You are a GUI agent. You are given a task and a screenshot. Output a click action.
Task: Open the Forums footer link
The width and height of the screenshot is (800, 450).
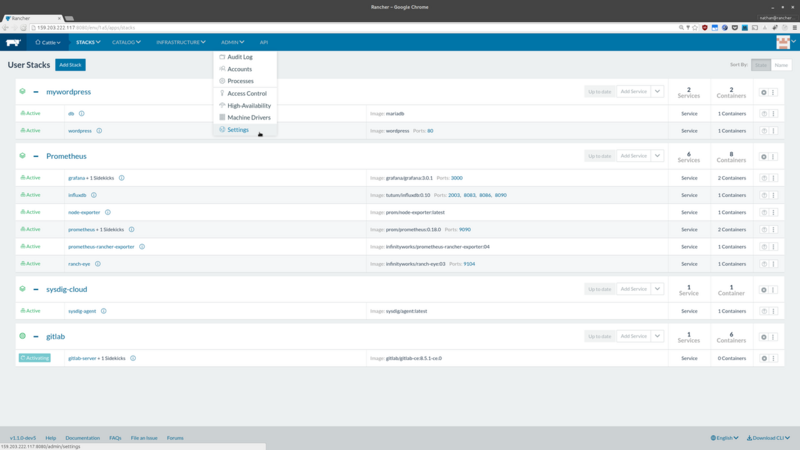pyautogui.click(x=175, y=438)
